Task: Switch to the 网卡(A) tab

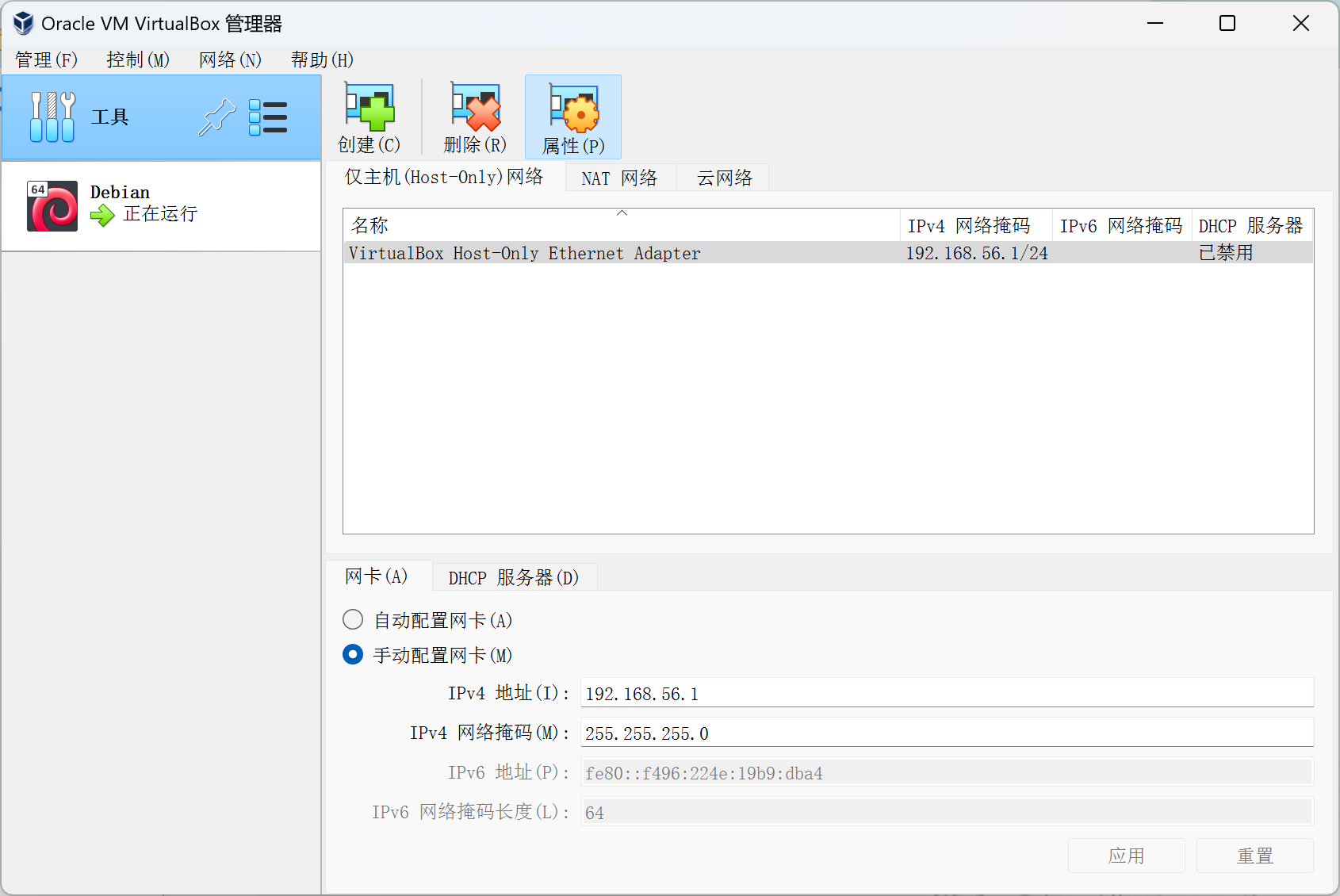Action: click(377, 576)
